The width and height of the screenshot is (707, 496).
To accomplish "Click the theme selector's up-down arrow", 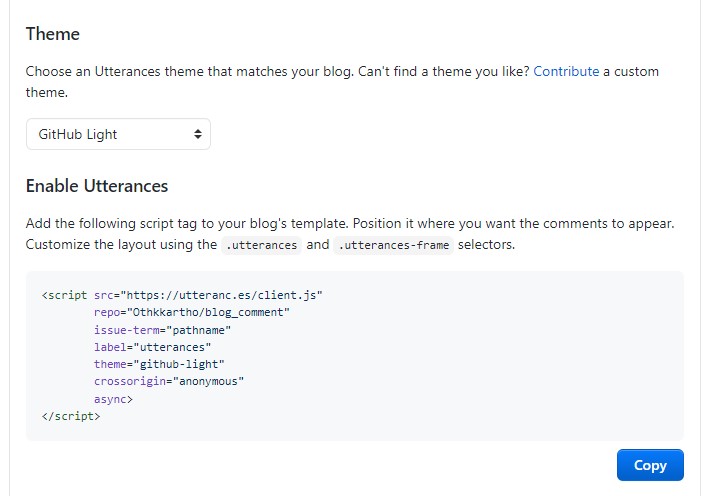I will click(x=197, y=134).
